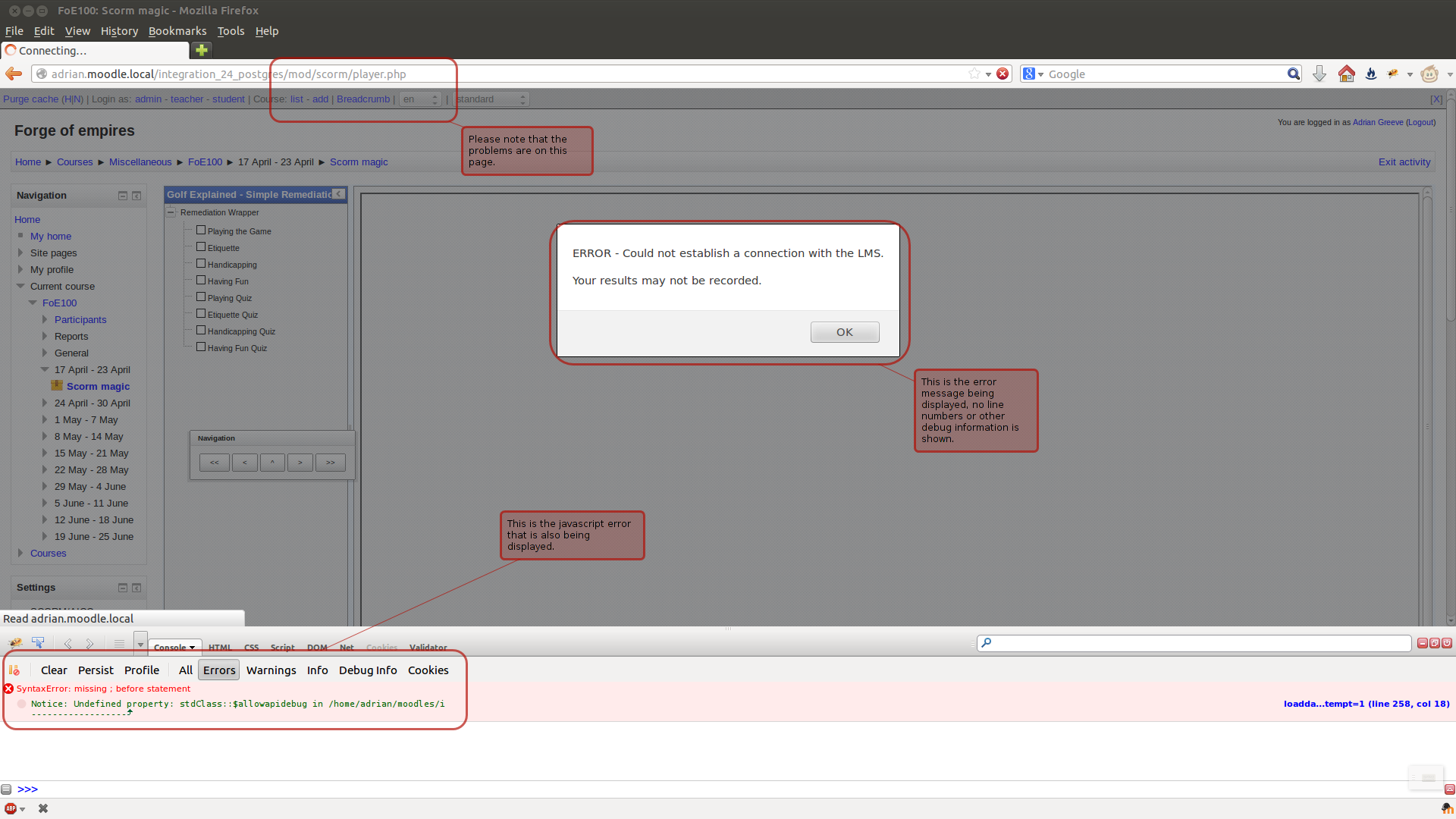Open the theme dropdown showing standard

491,99
